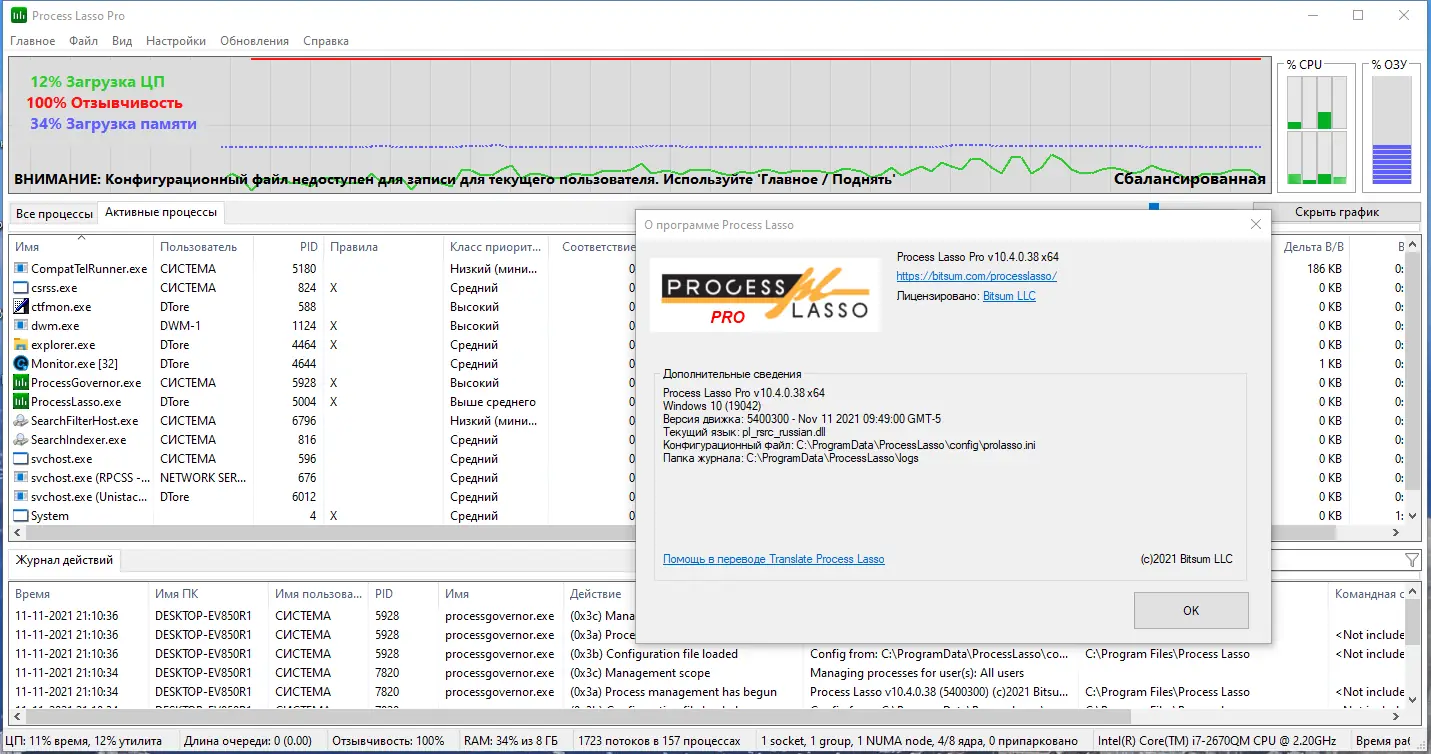The width and height of the screenshot is (1431, 754).
Task: Select the dwm.exe process icon
Action: click(x=21, y=326)
